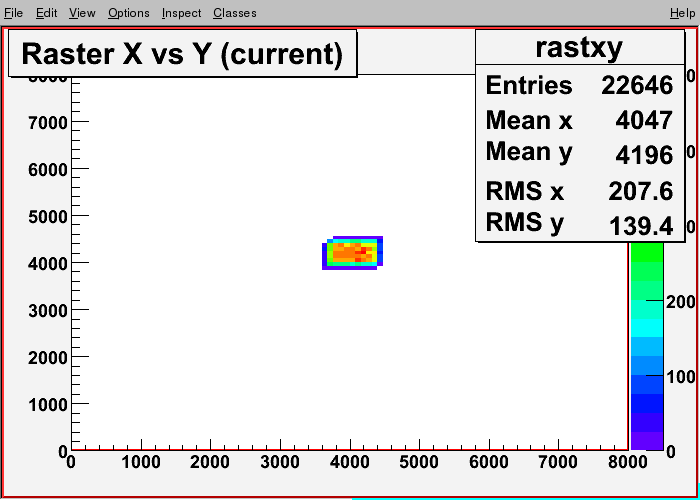The height and width of the screenshot is (500, 700).
Task: Click the 2000 label on the Y axis
Action: point(48,358)
